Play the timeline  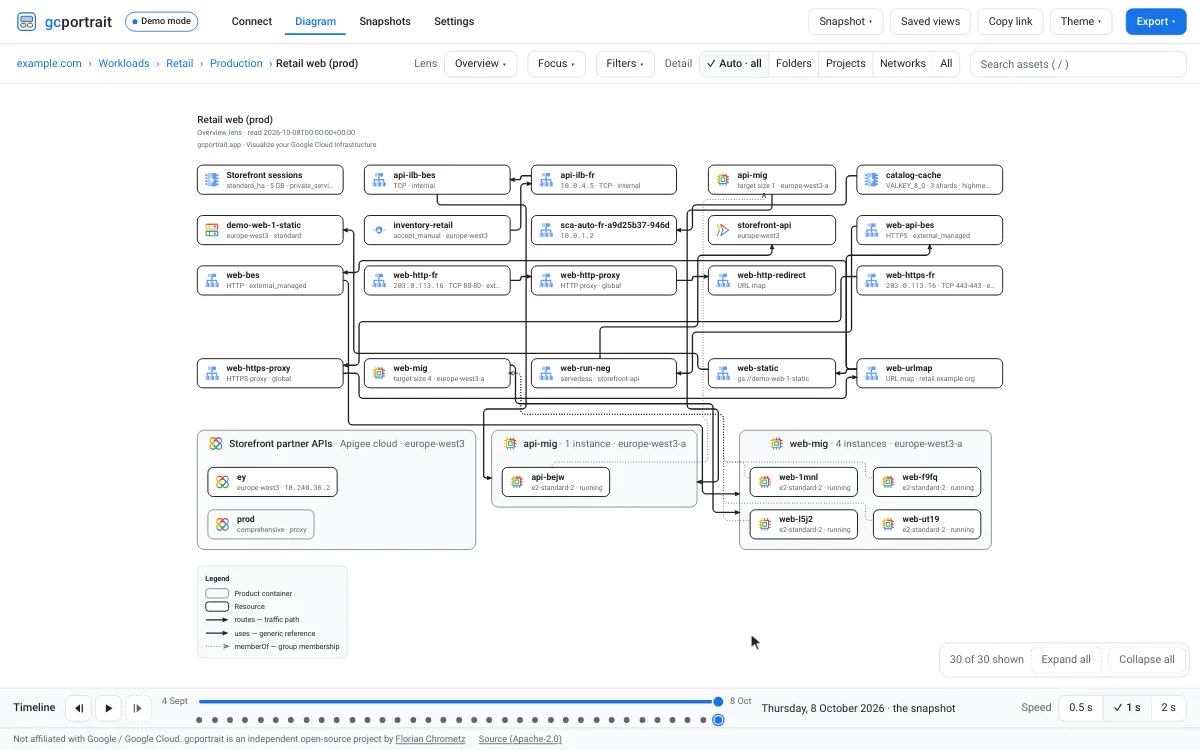[x=108, y=707]
